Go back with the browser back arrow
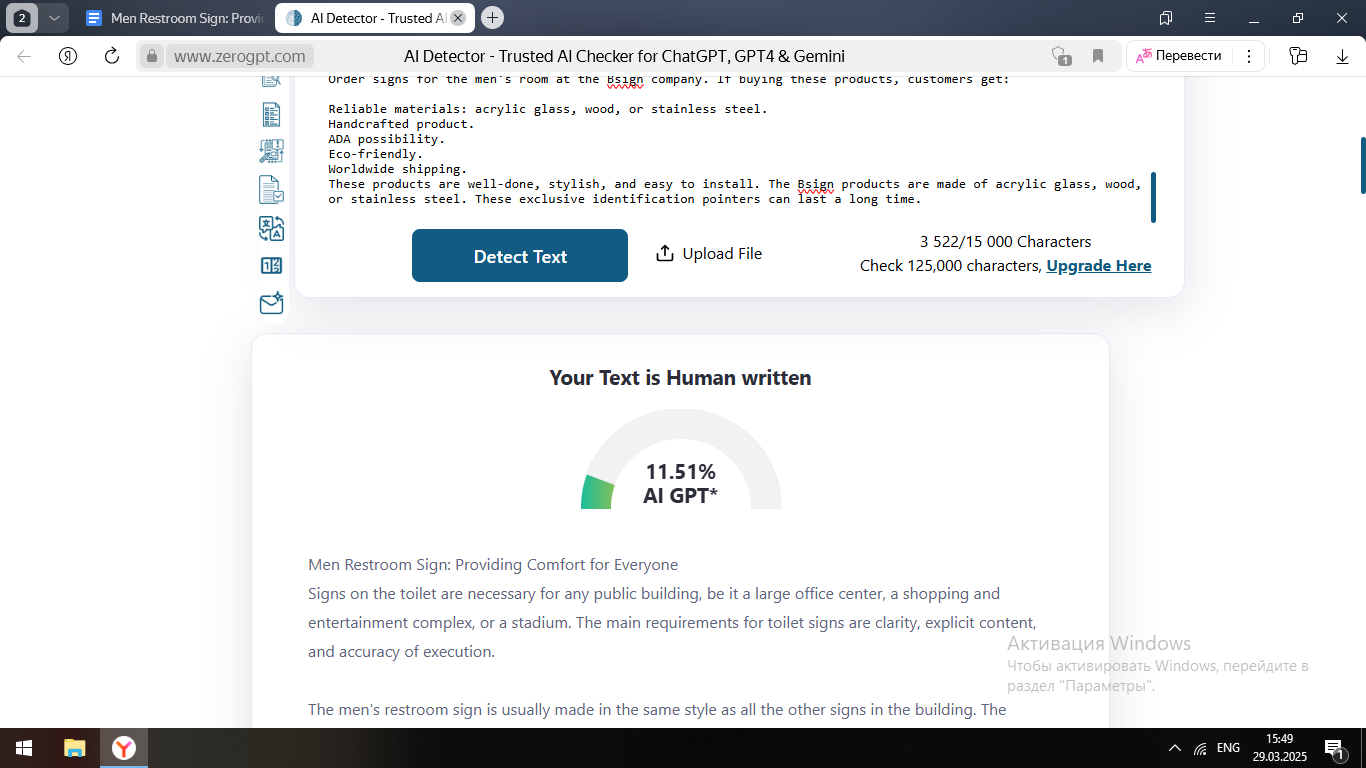The image size is (1366, 768). click(25, 56)
